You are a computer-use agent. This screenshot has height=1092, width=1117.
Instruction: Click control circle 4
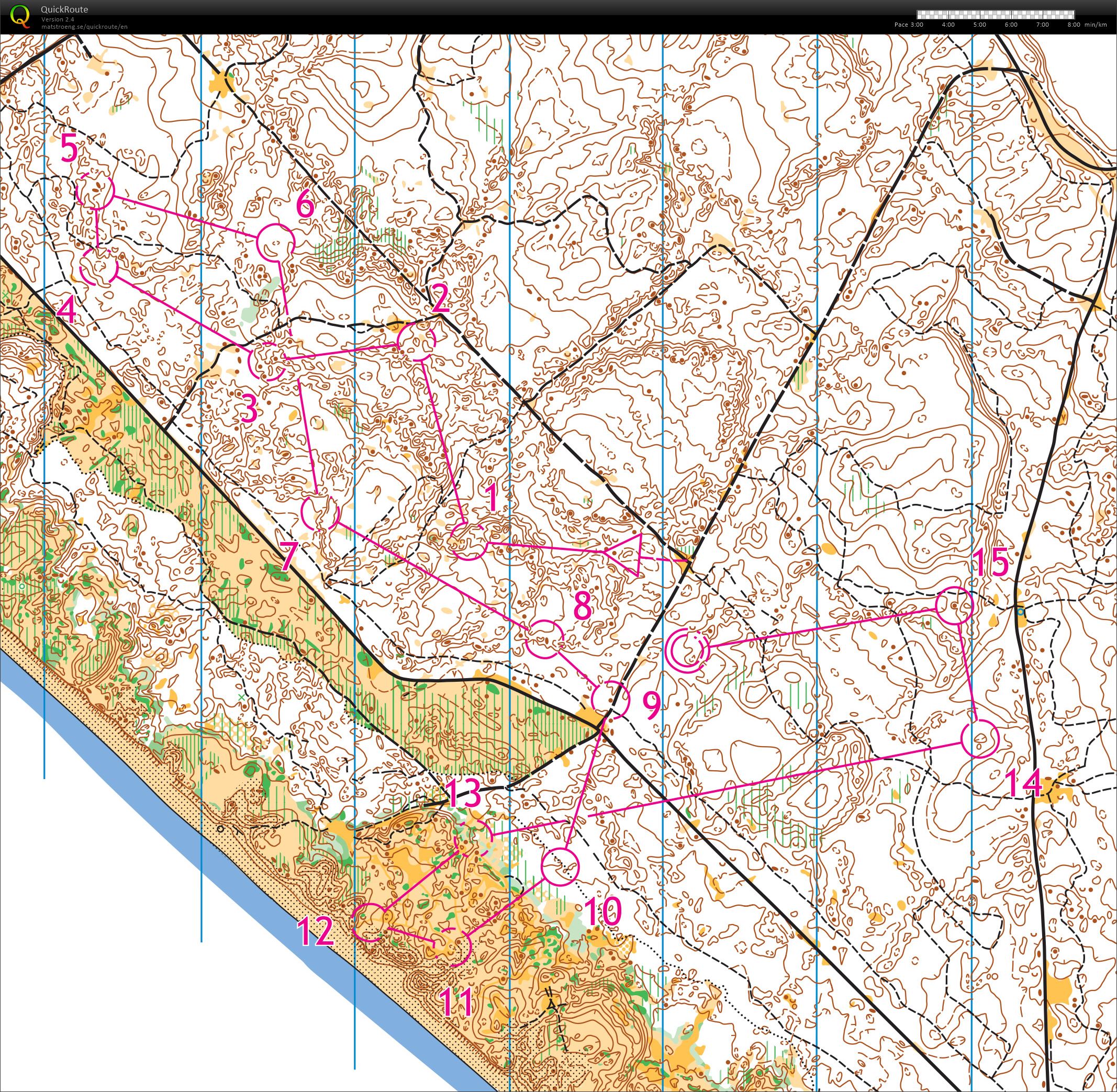[99, 267]
